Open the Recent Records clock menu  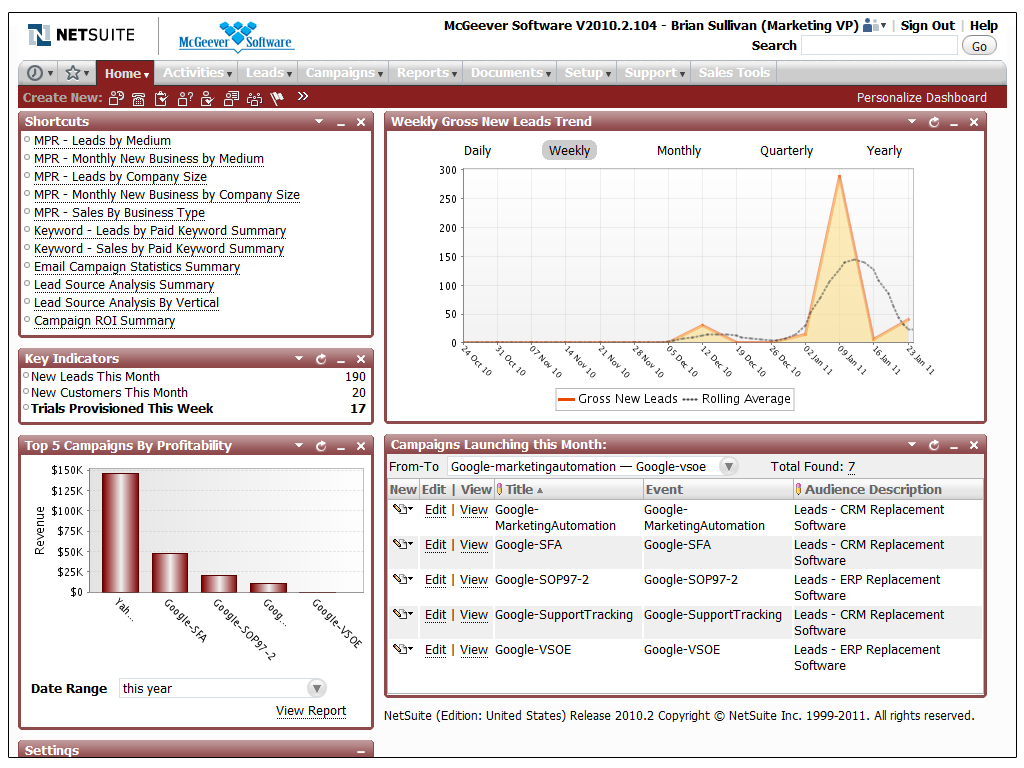[39, 73]
